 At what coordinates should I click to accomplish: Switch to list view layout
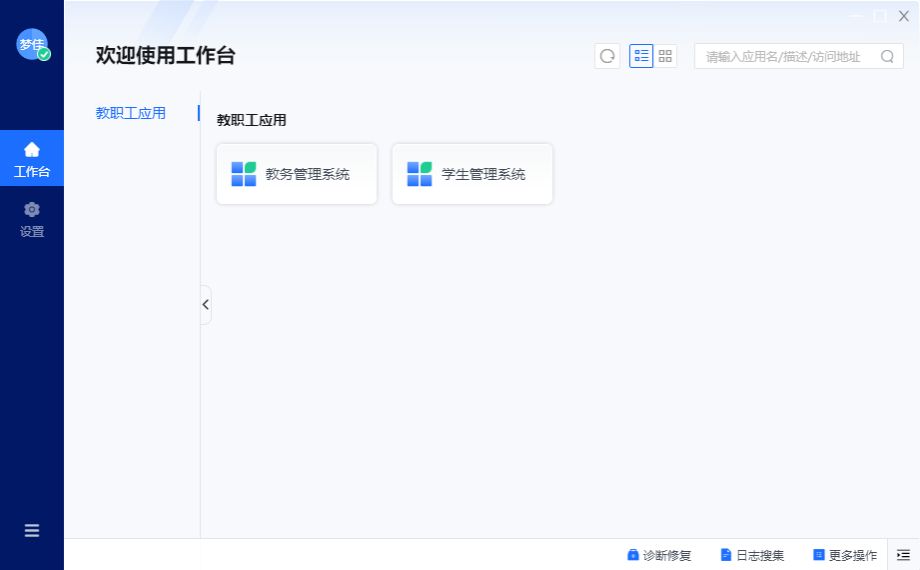(x=641, y=56)
